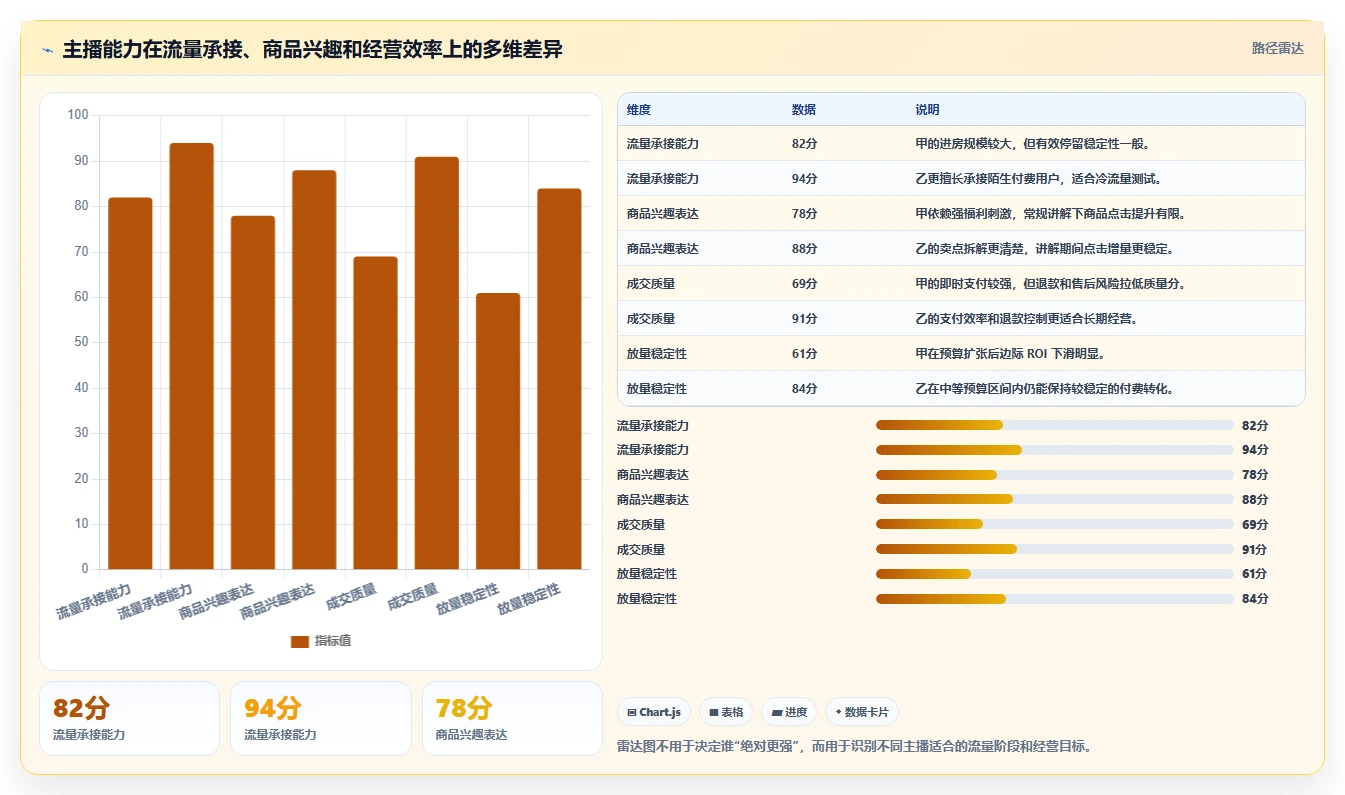Click the 维度 column header

(x=638, y=110)
